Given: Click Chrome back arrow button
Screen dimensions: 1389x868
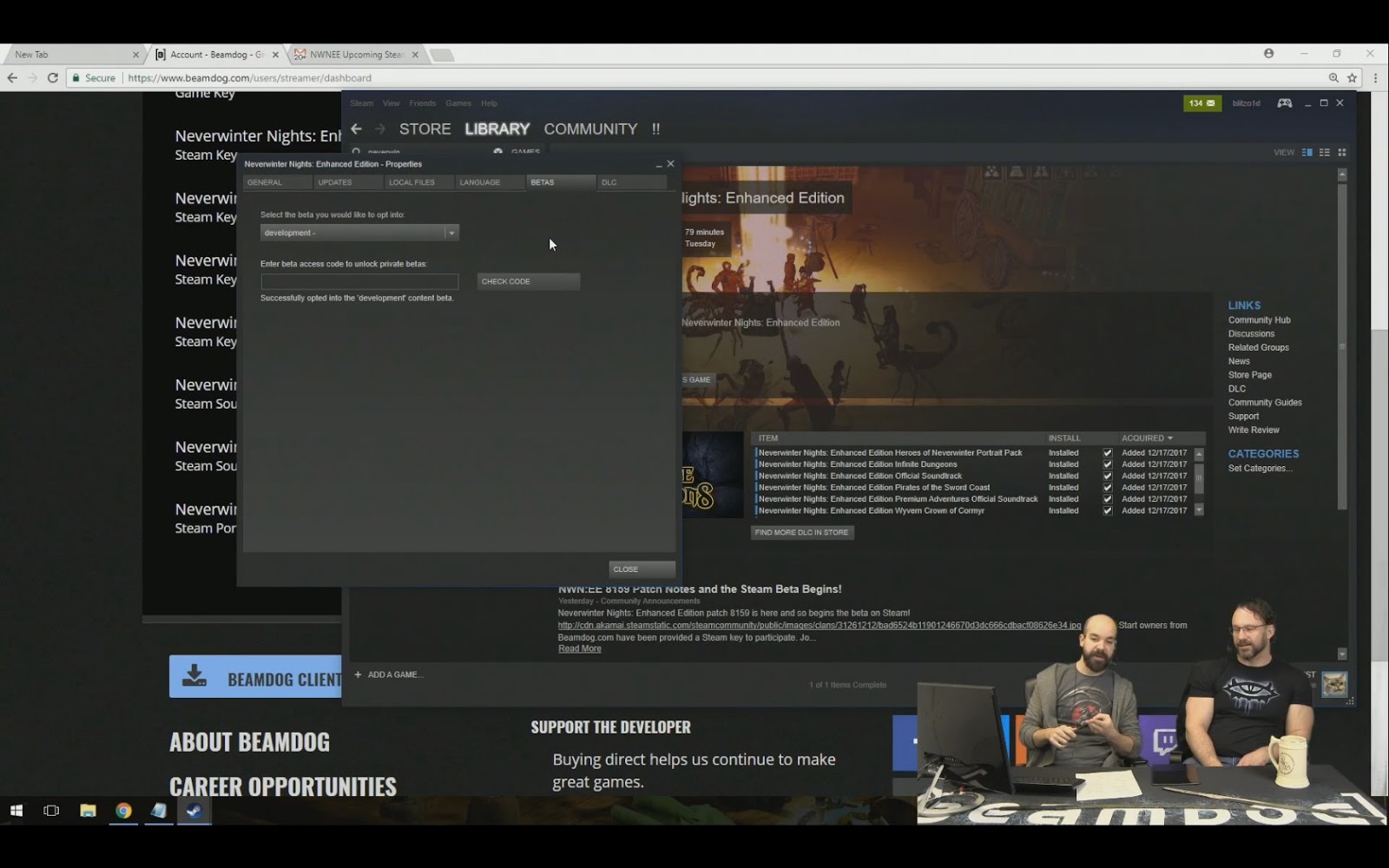Looking at the screenshot, I should click(x=12, y=78).
